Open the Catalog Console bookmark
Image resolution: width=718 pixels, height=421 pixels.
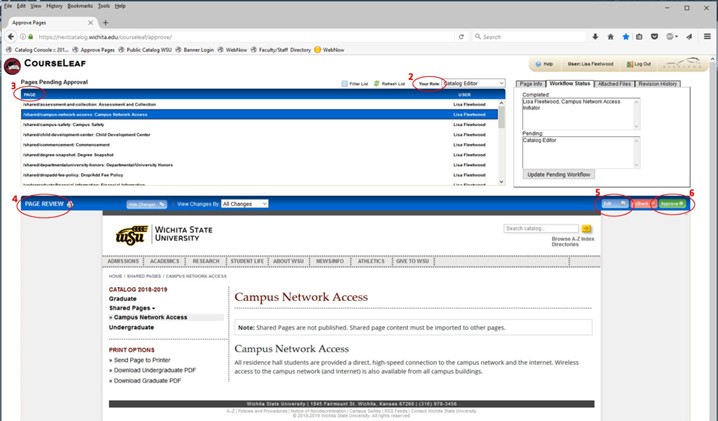pos(37,50)
